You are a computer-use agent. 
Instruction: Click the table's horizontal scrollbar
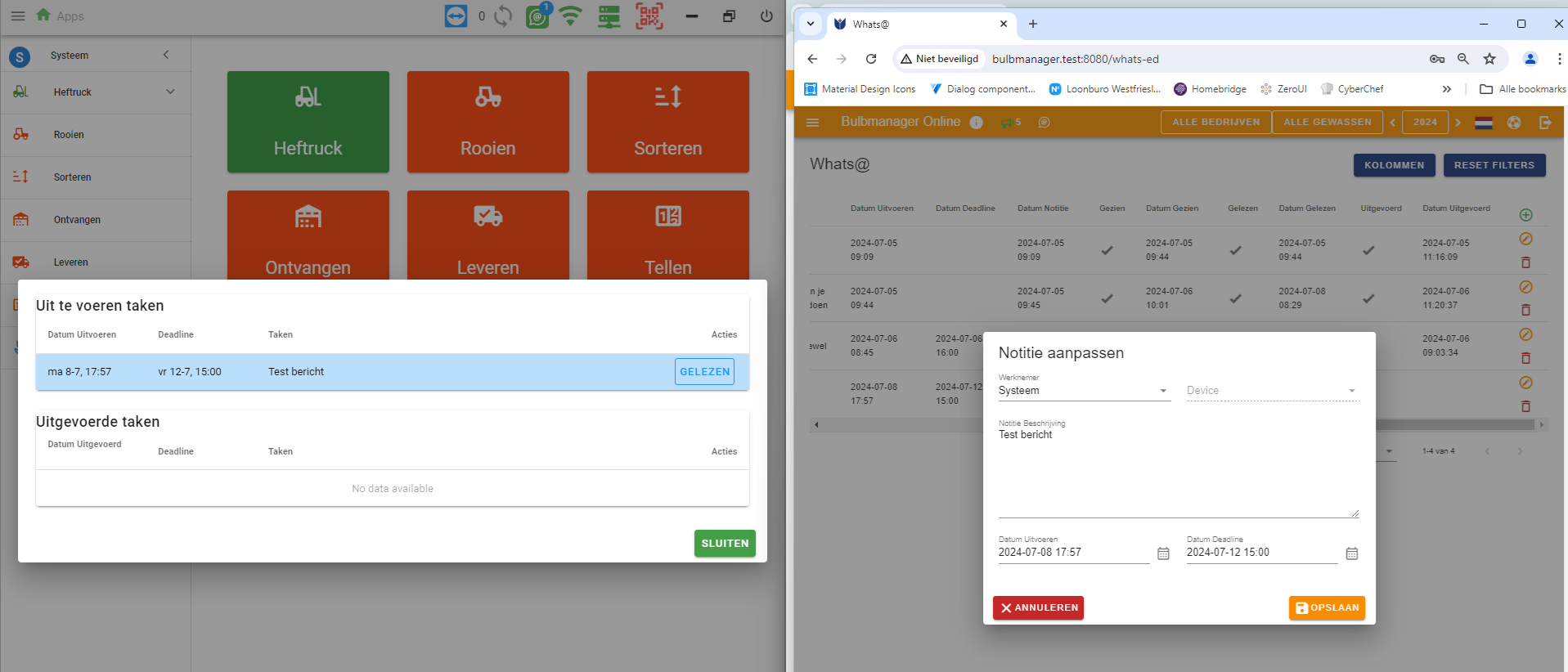(900, 425)
